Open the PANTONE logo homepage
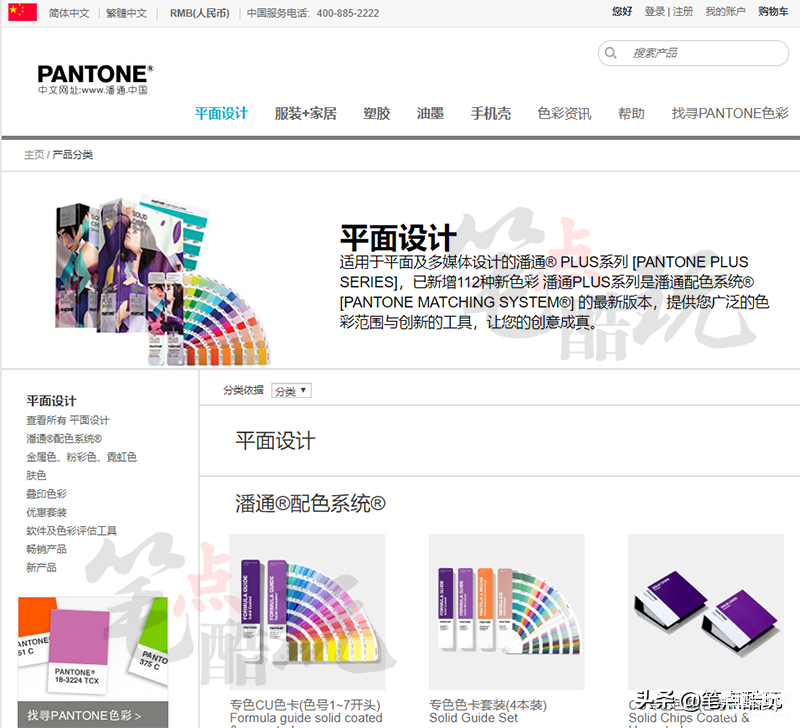Screen dimensions: 800x728 click(x=95, y=80)
